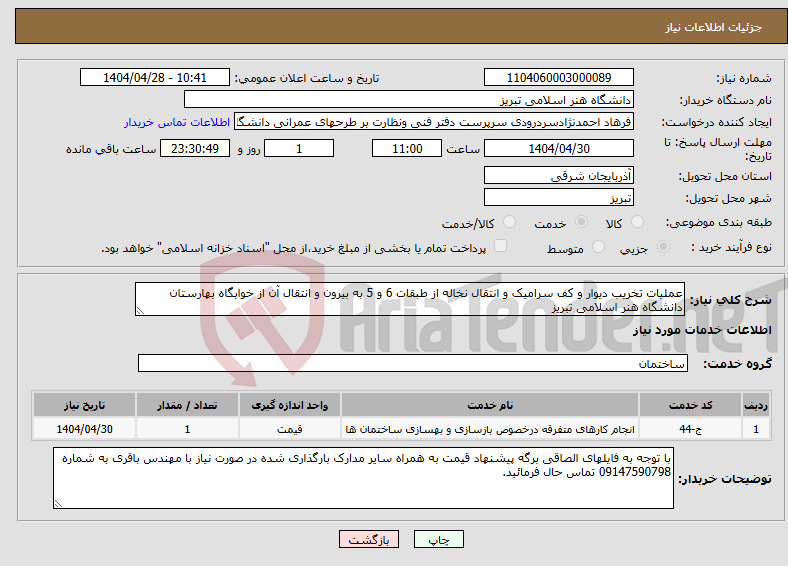Click buyer notes text area

363,478
